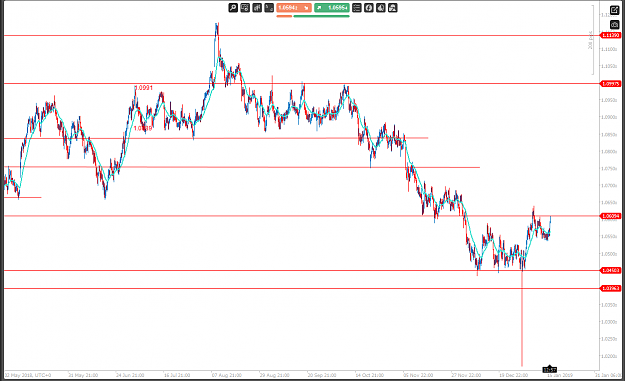This screenshot has height=381, width=625.
Task: Select the 1.09975 price level tag
Action: coord(610,84)
